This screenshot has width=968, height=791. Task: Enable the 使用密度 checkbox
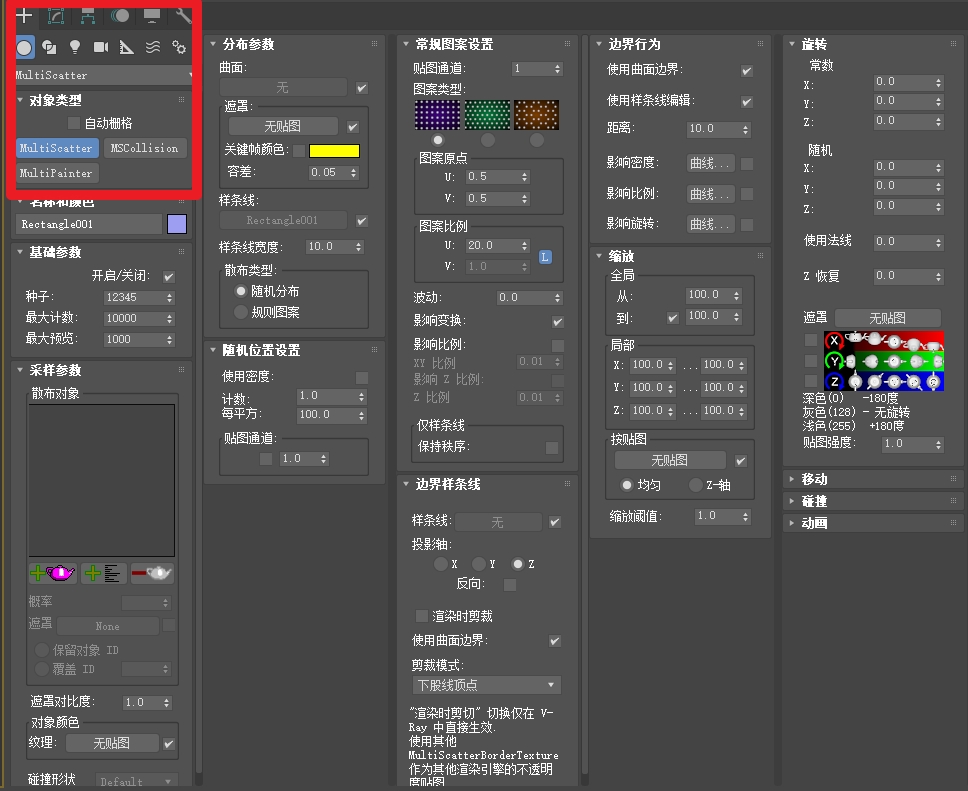coord(362,377)
